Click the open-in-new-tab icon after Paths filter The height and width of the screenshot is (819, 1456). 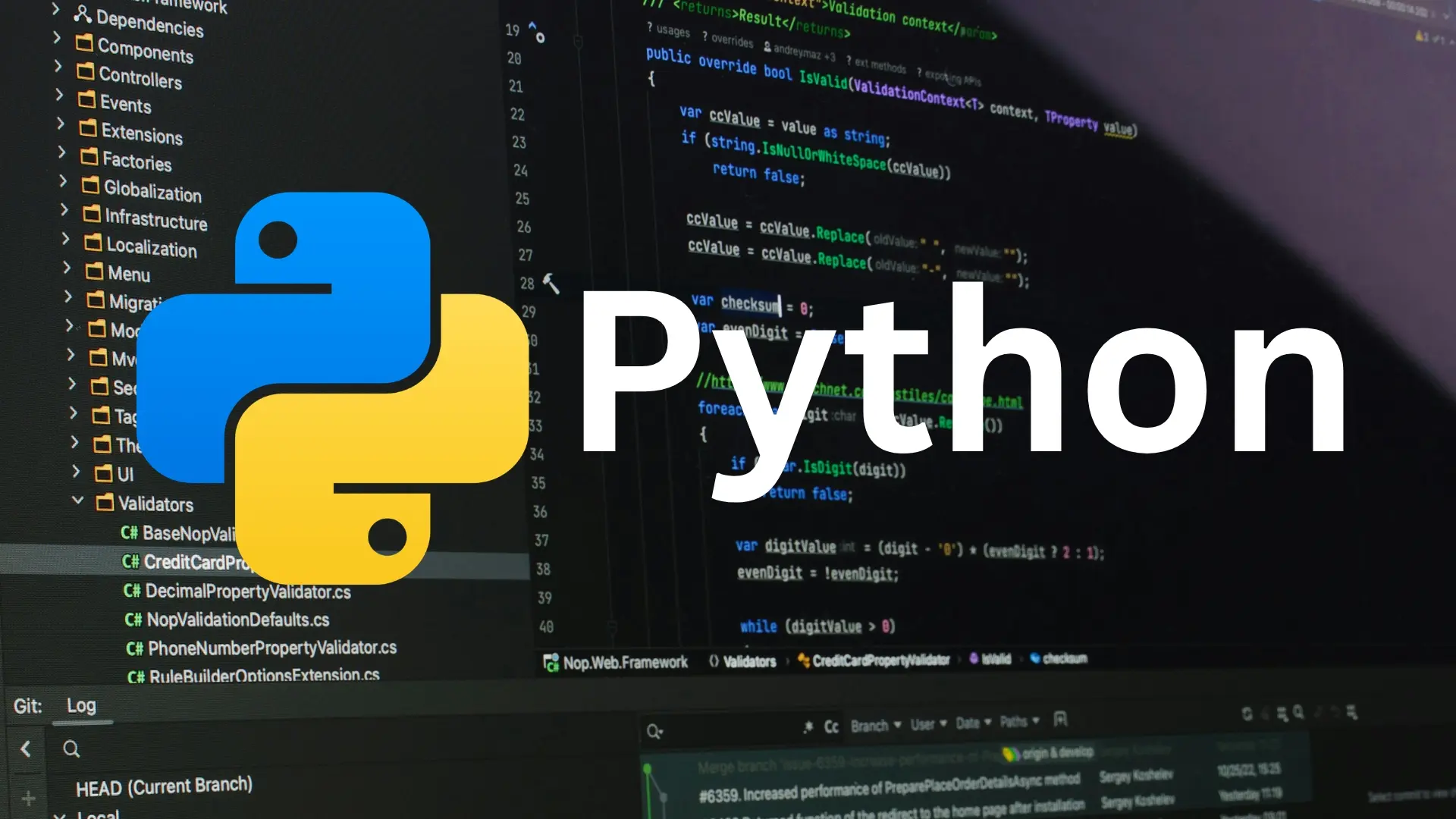(1060, 719)
